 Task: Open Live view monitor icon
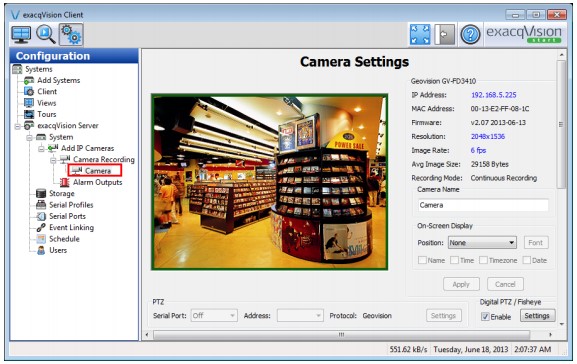(21, 35)
